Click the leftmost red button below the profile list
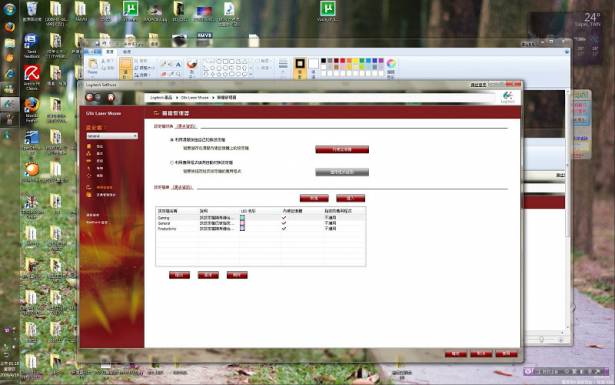615x385 pixels. [x=179, y=275]
